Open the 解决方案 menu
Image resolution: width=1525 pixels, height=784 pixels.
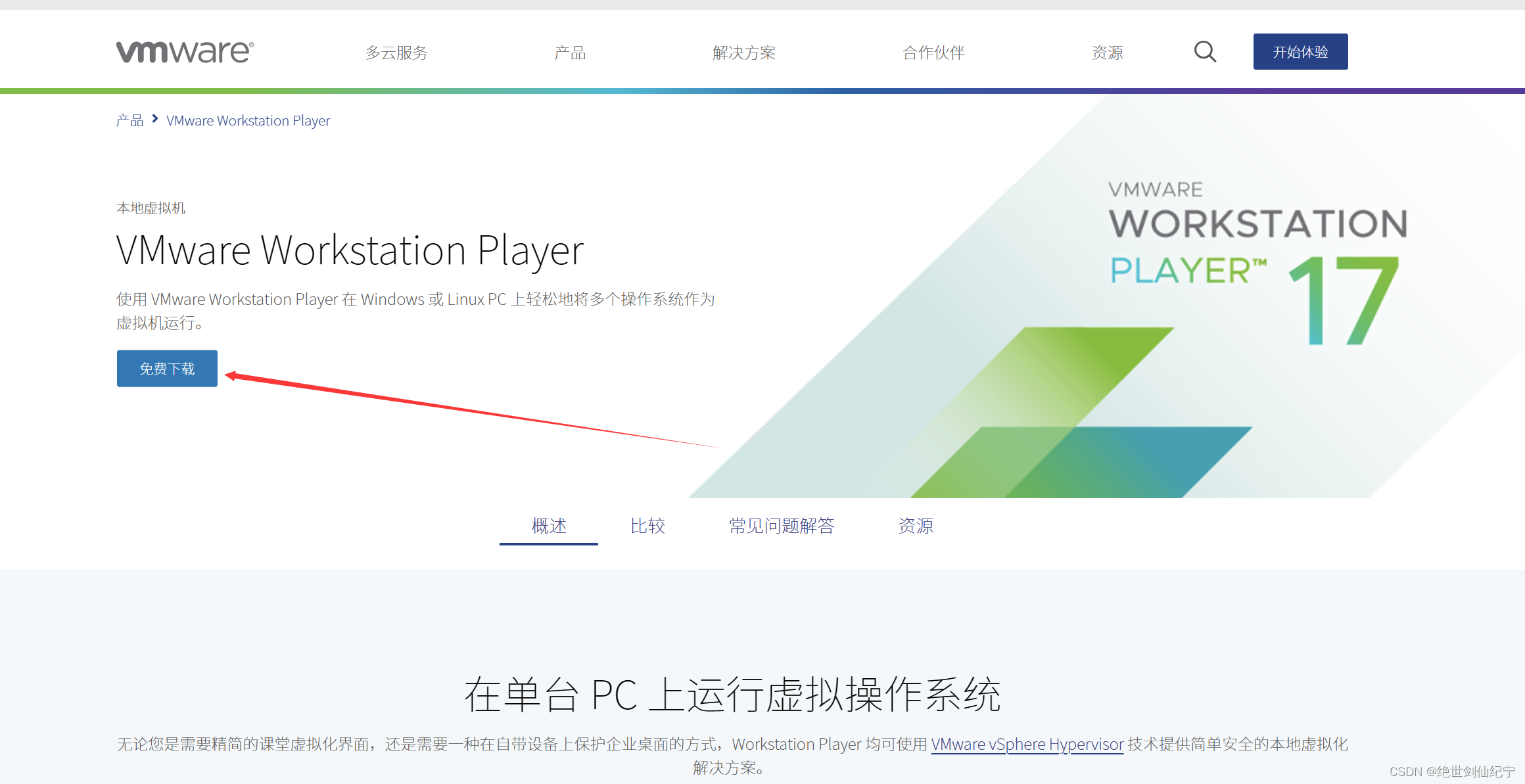tap(744, 53)
